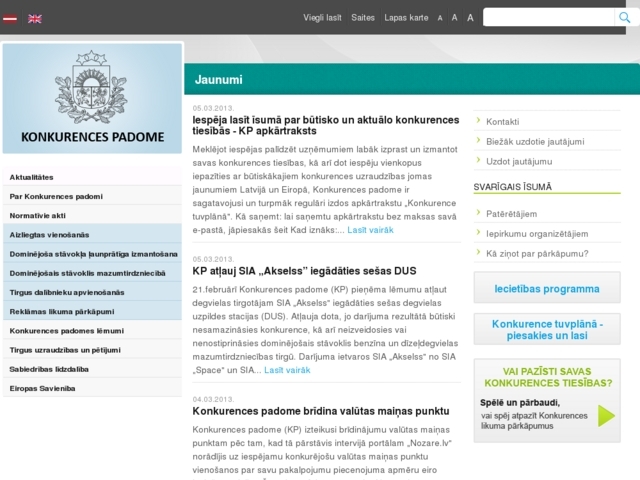This screenshot has width=640, height=480.
Task: Focus the search input field
Action: [x=549, y=18]
